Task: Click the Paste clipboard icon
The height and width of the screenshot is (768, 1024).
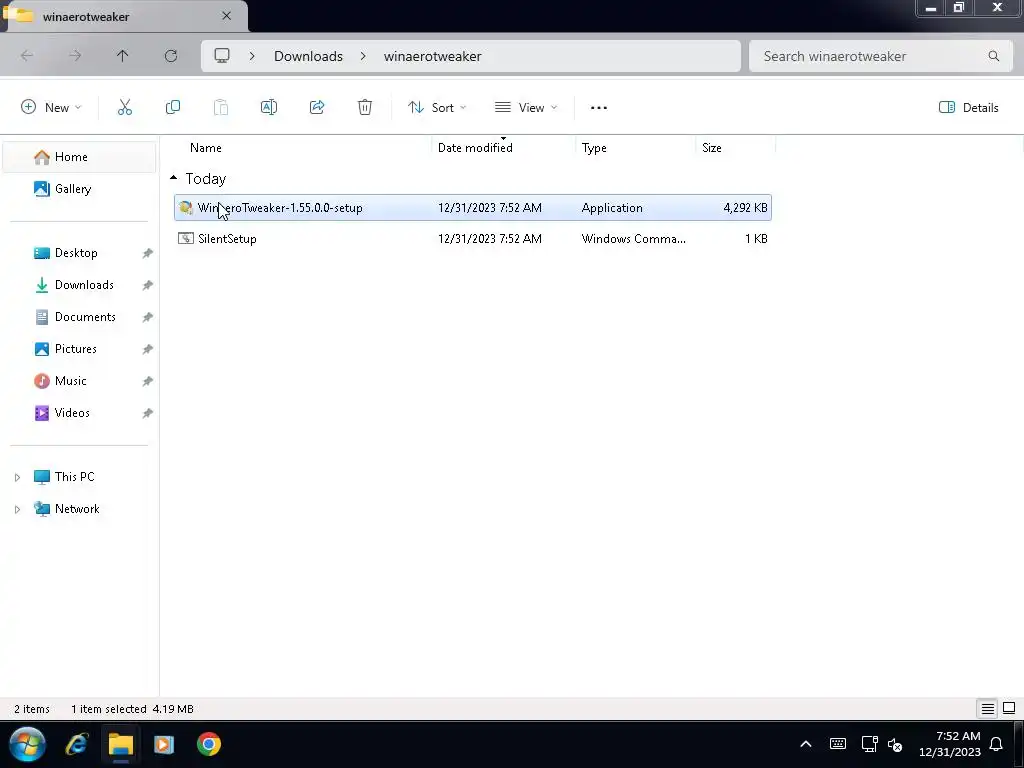Action: 221,107
